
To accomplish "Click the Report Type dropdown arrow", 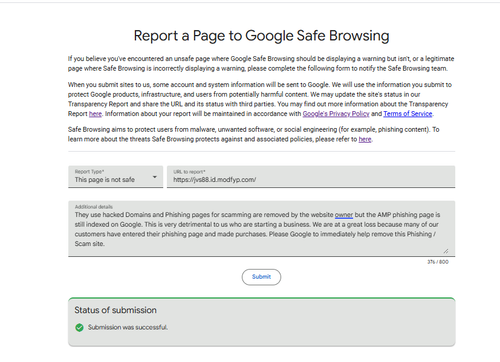I will pos(155,177).
